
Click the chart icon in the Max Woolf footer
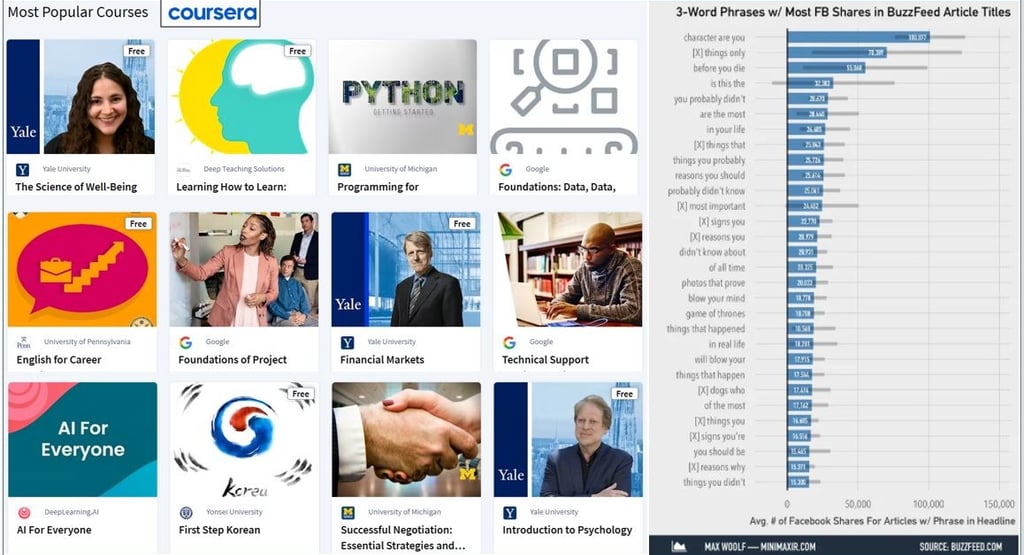(679, 547)
